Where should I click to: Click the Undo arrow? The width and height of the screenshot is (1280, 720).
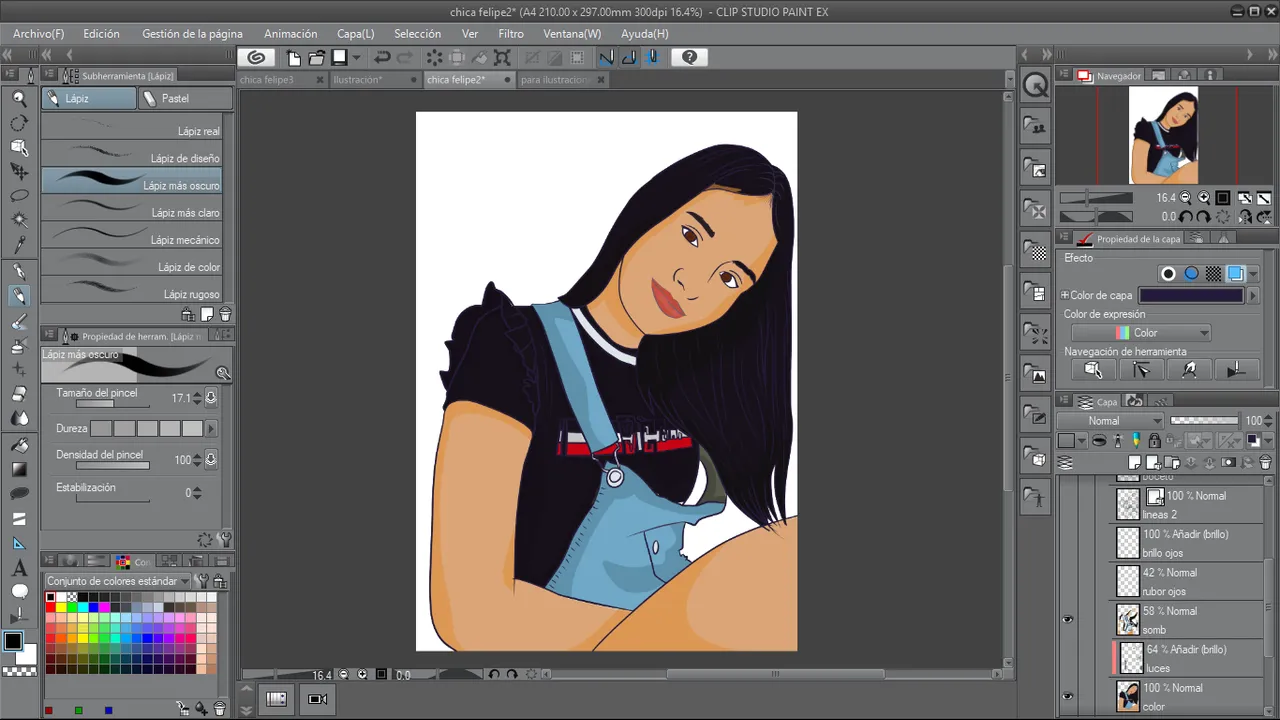[382, 57]
